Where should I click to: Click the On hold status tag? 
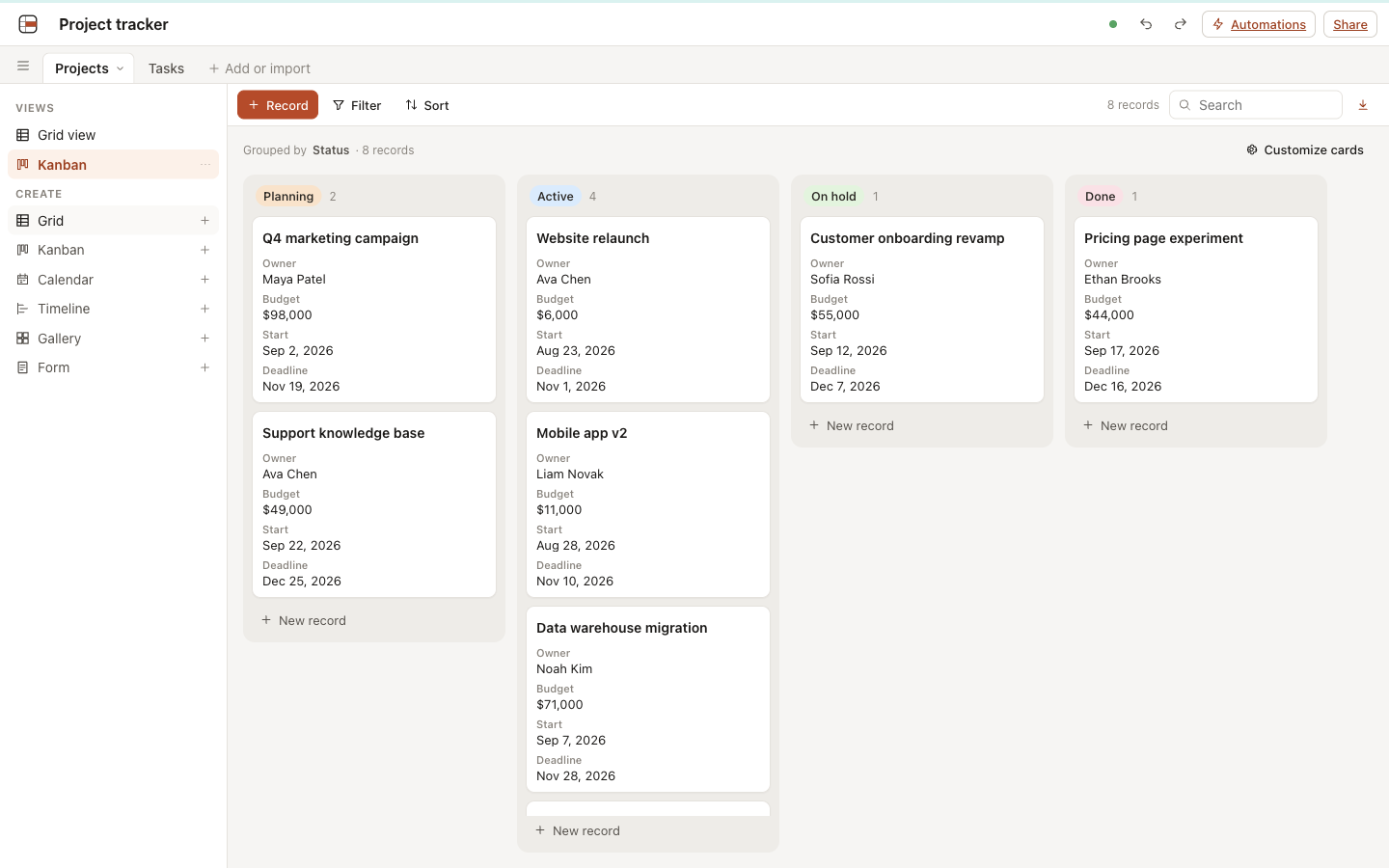pos(833,196)
